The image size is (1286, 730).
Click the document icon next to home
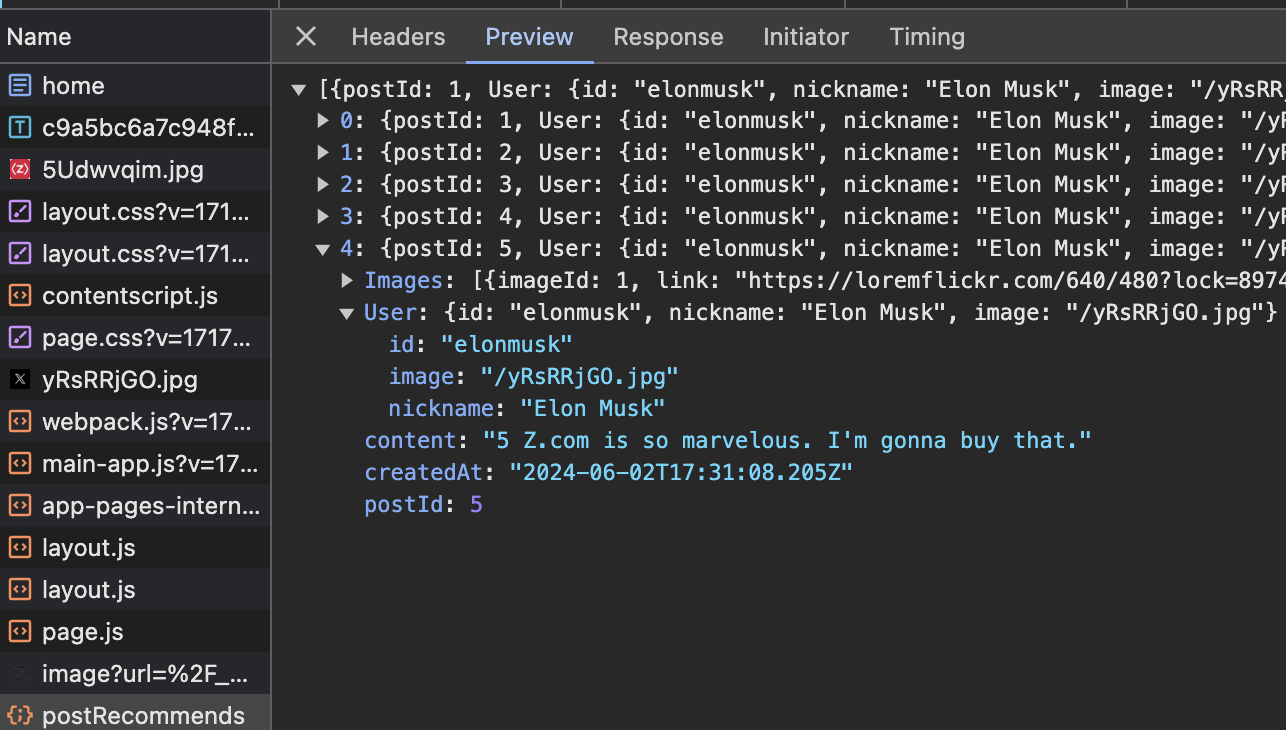coord(19,86)
